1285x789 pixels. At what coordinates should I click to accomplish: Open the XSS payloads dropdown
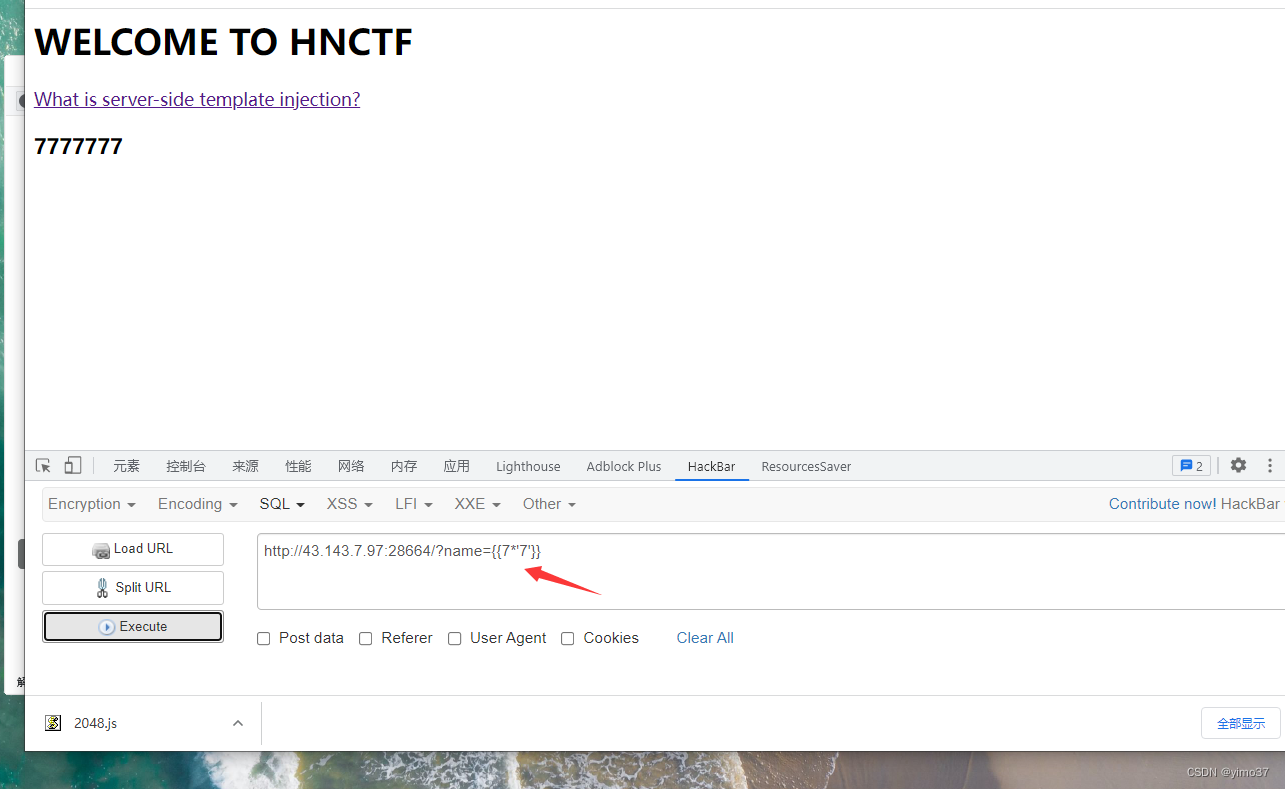(348, 503)
